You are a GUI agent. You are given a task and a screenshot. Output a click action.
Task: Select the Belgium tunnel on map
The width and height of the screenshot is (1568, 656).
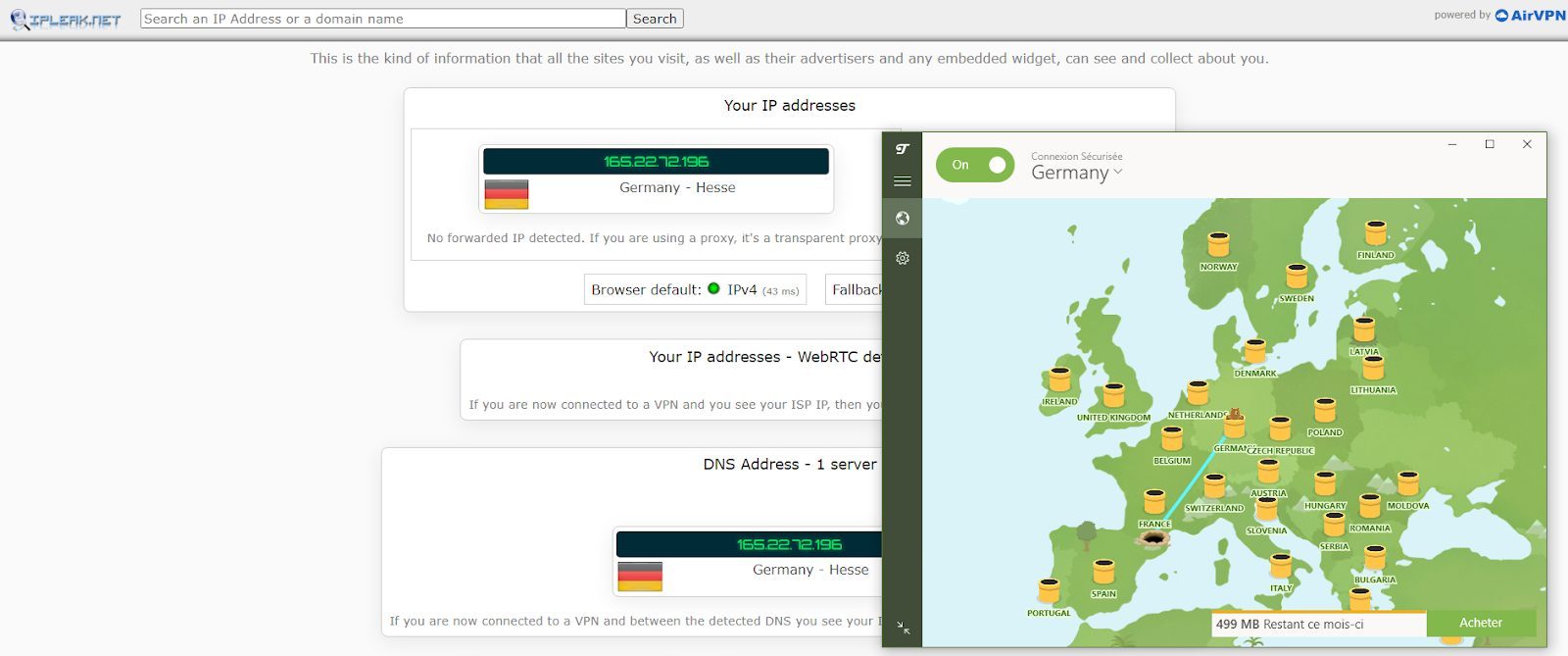1172,439
